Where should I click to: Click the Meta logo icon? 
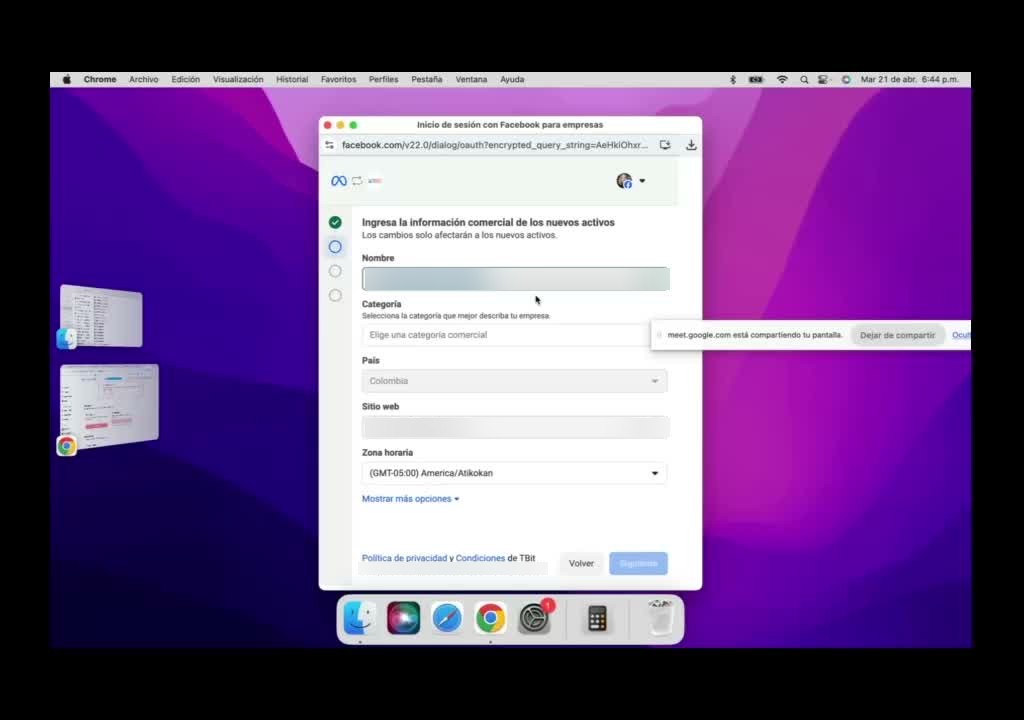coord(338,181)
